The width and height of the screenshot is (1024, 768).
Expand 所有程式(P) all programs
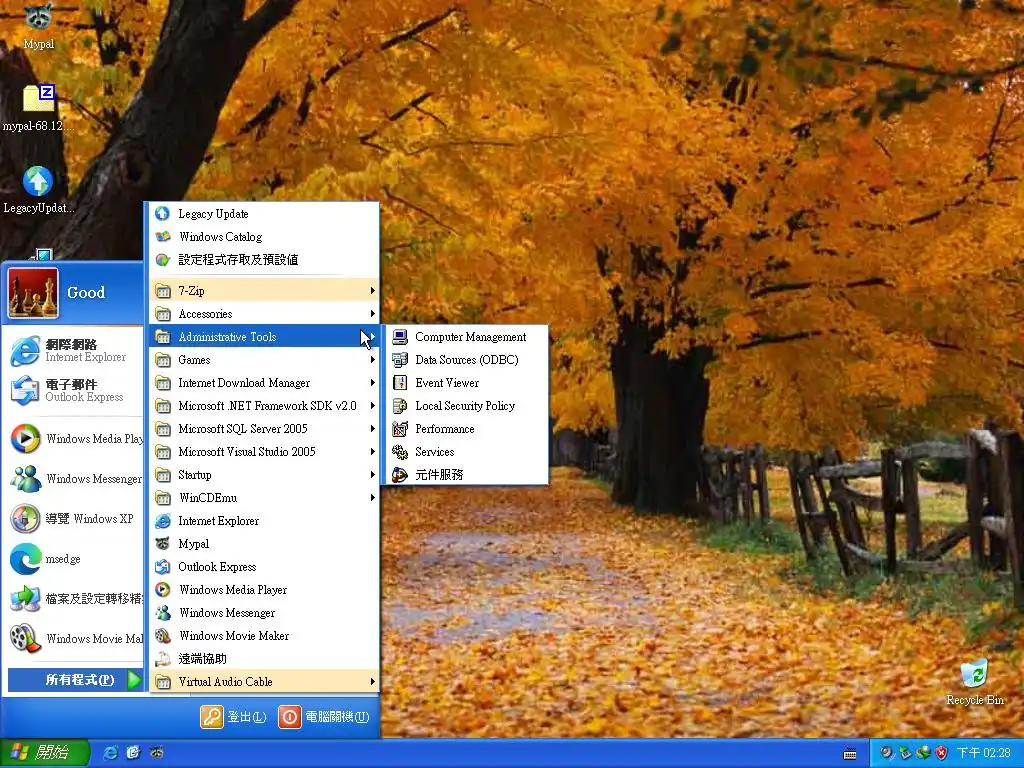(75, 680)
